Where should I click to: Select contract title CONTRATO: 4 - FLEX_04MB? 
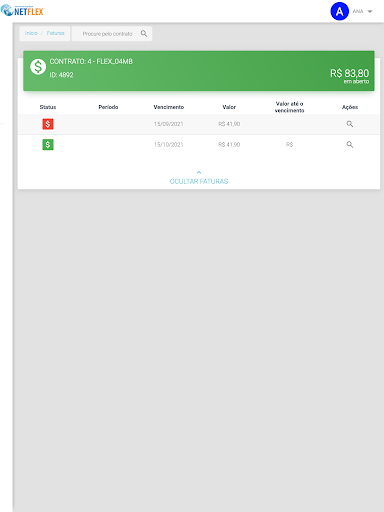point(91,61)
